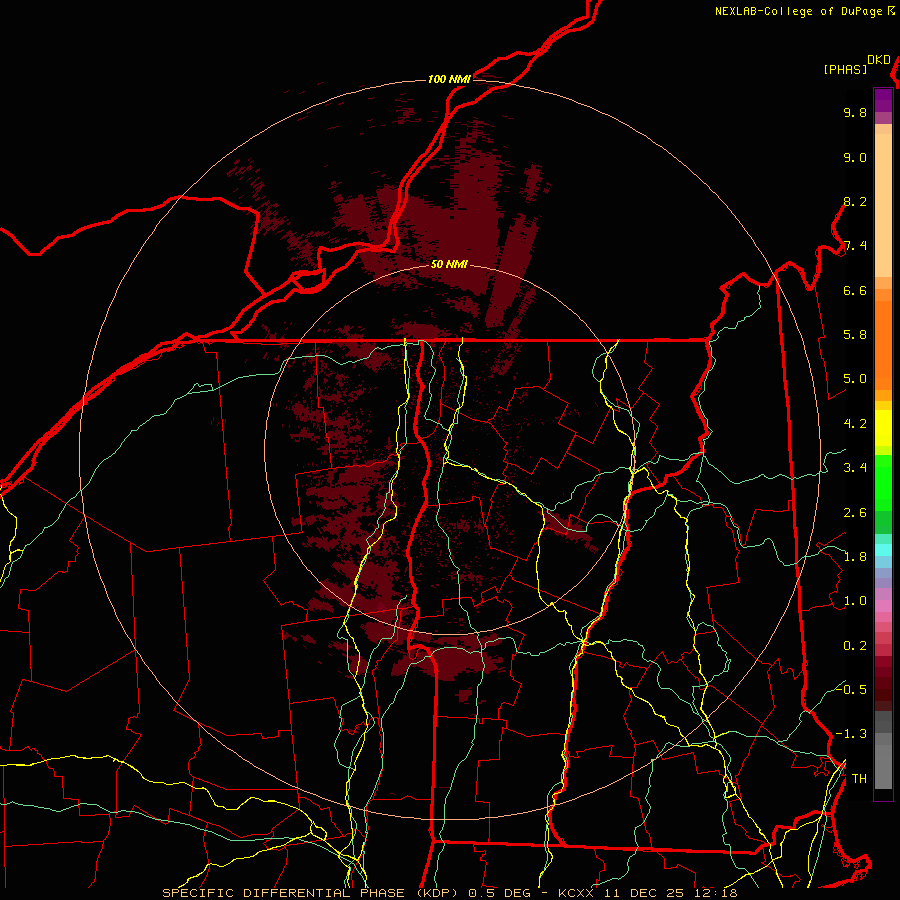Click the TH label on the scale
The height and width of the screenshot is (900, 900).
pos(859,779)
